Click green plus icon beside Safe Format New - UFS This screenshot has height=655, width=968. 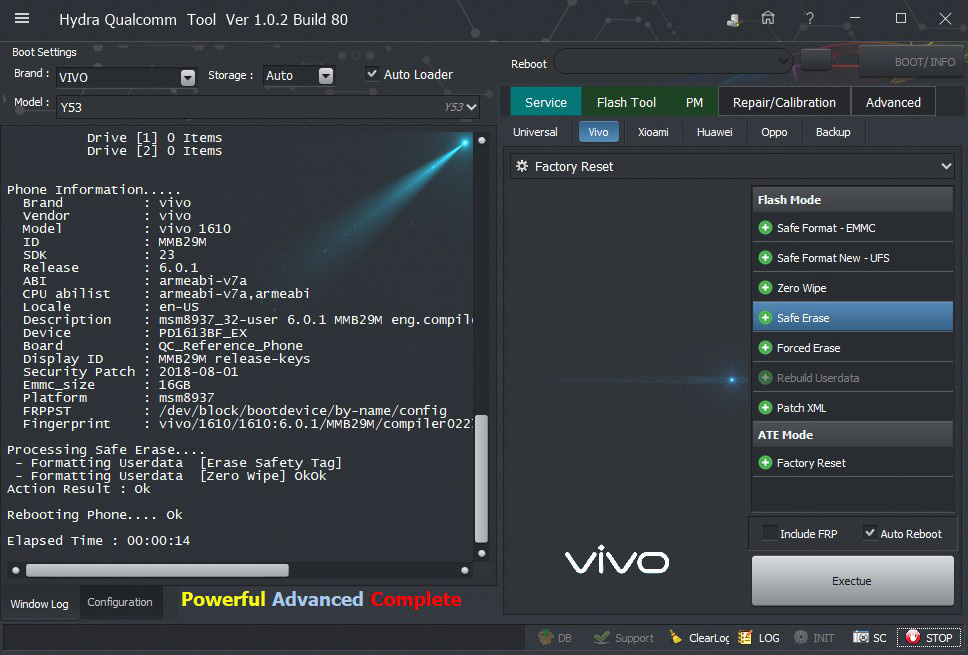coord(765,257)
